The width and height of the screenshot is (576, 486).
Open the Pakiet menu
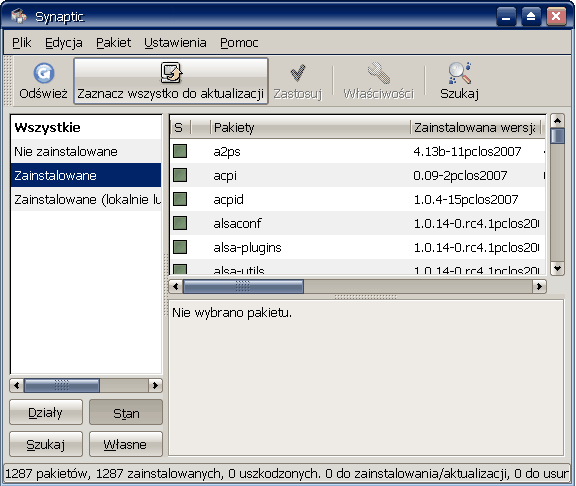coord(114,43)
